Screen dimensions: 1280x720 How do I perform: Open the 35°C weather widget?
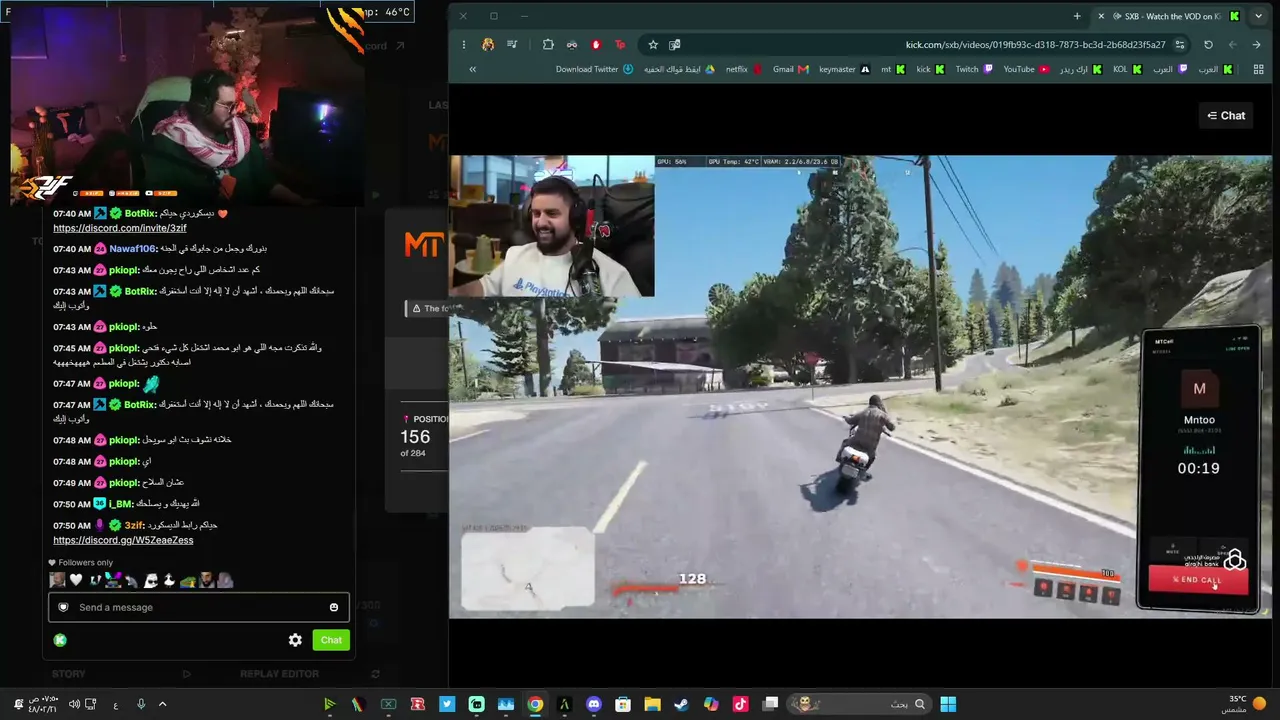[1244, 704]
